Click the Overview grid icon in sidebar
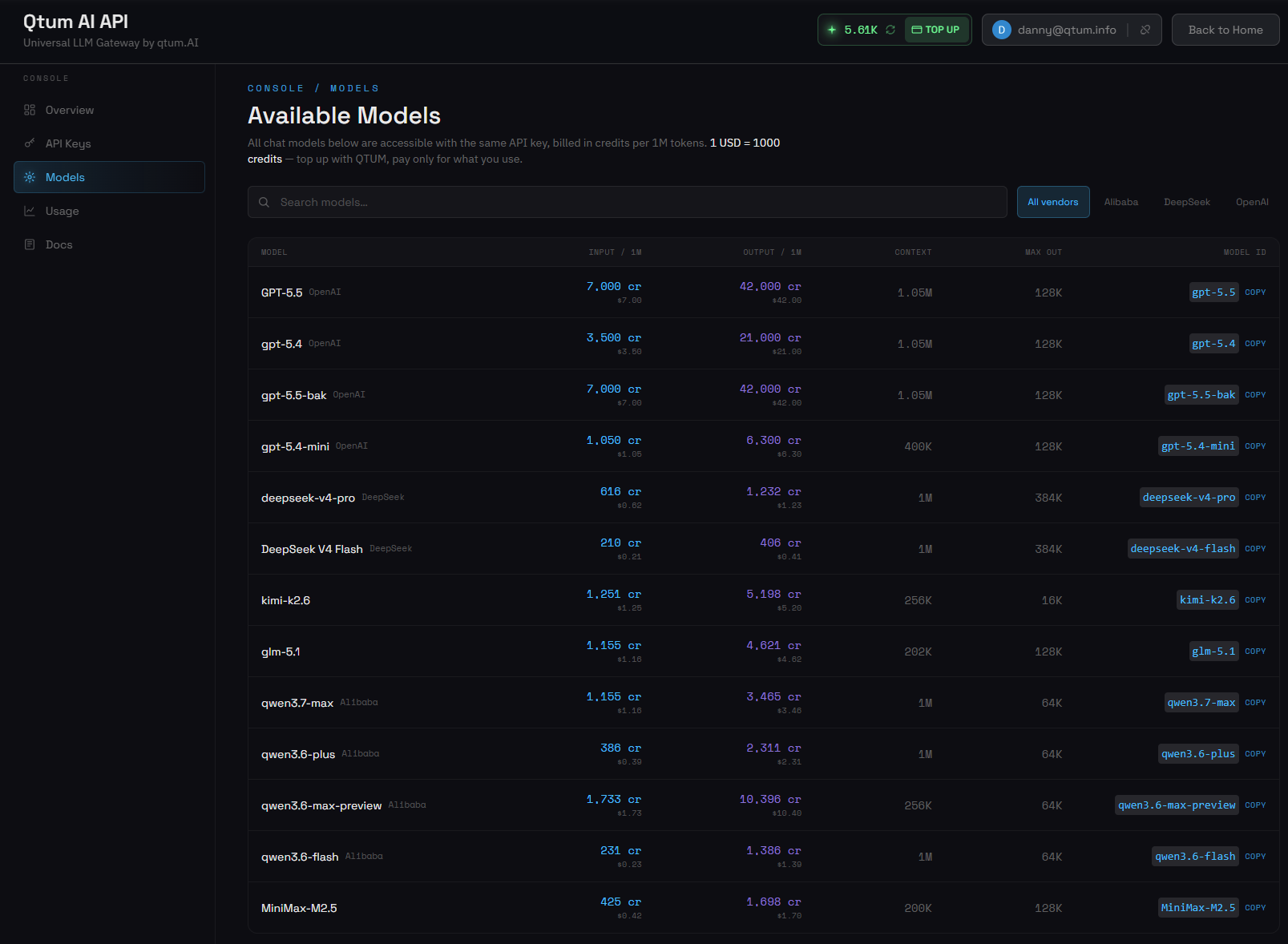Viewport: 1288px width, 944px height. coord(30,110)
